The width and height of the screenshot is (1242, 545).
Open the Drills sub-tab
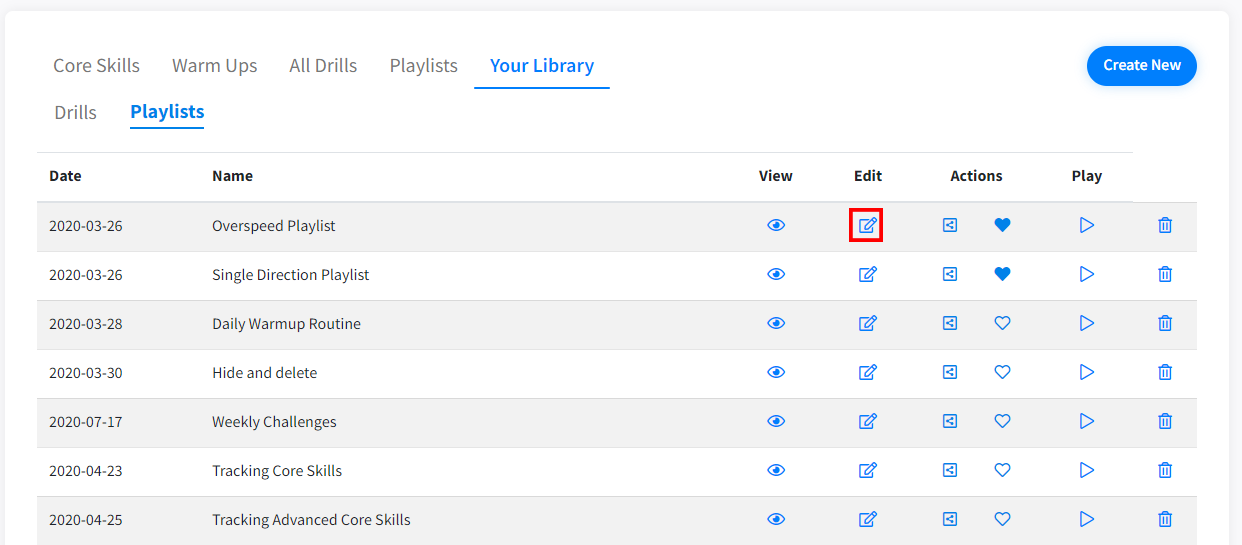point(76,112)
